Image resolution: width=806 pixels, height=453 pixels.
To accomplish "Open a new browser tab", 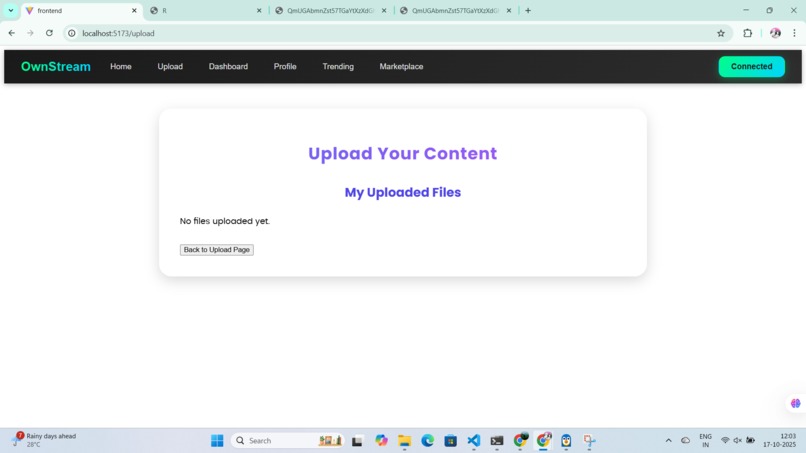I will pos(528,10).
